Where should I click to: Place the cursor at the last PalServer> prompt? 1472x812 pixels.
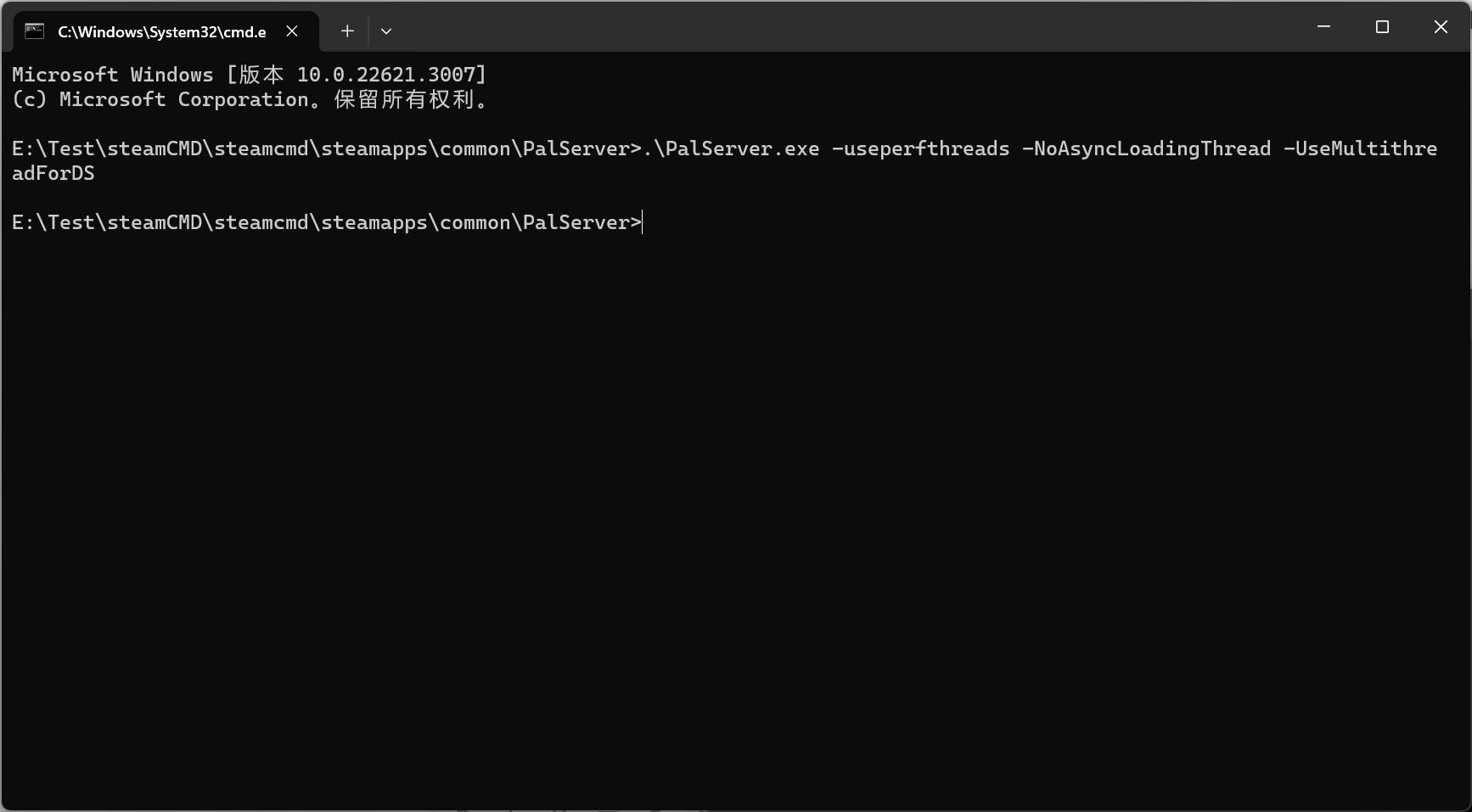[643, 222]
